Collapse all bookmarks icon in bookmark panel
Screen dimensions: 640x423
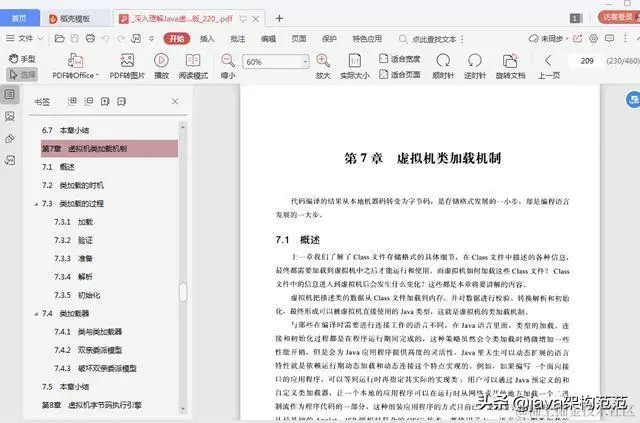pyautogui.click(x=89, y=101)
